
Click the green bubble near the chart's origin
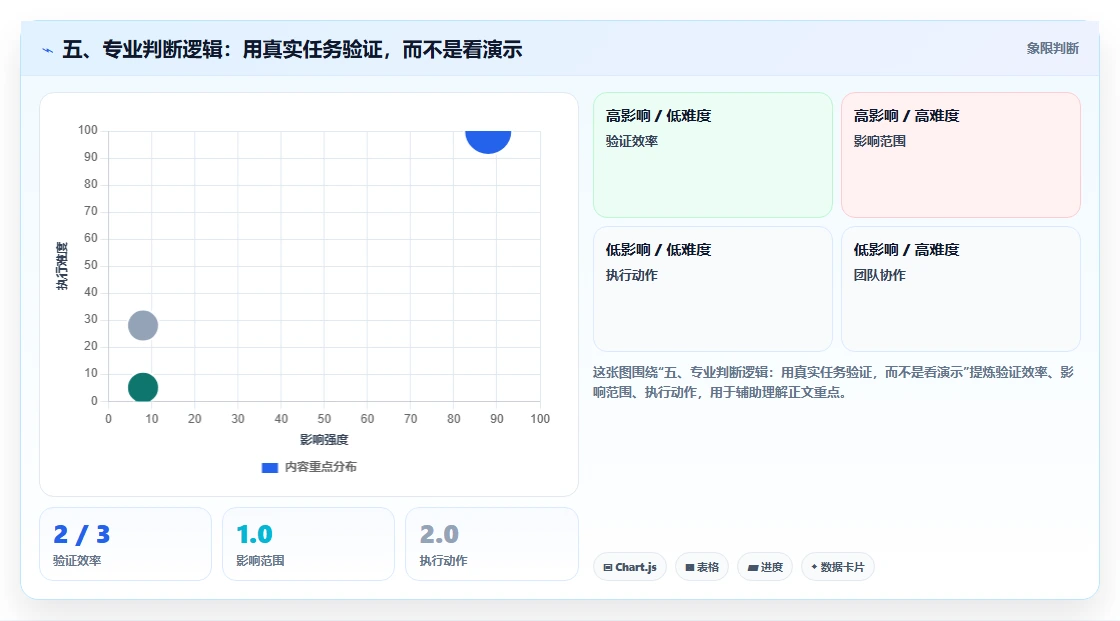pos(143,387)
